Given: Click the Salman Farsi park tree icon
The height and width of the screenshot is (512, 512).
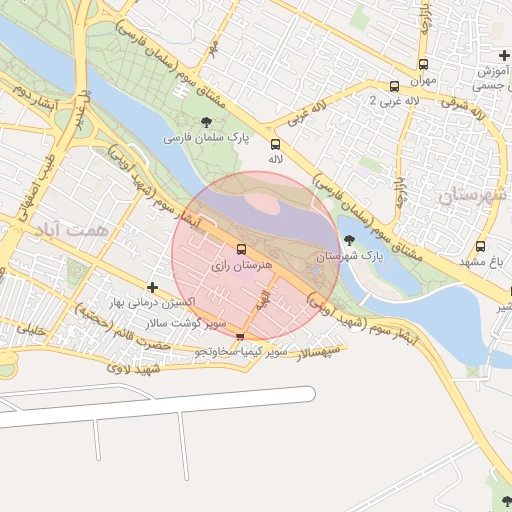Looking at the screenshot, I should coord(207,122).
